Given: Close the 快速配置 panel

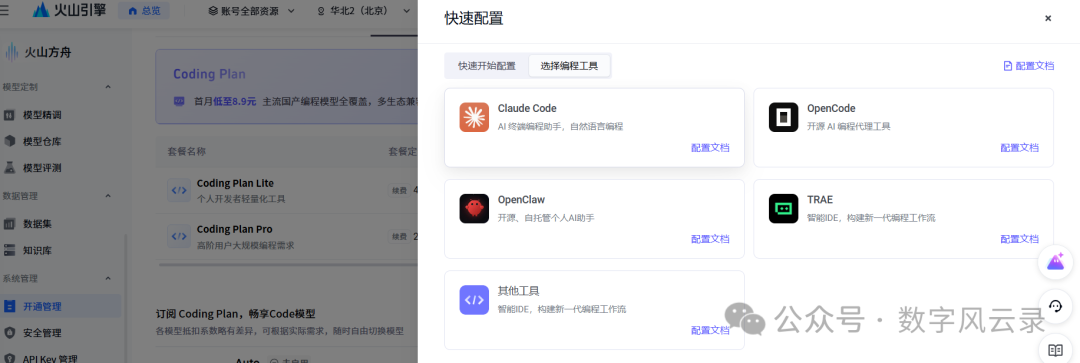Looking at the screenshot, I should point(1048,19).
